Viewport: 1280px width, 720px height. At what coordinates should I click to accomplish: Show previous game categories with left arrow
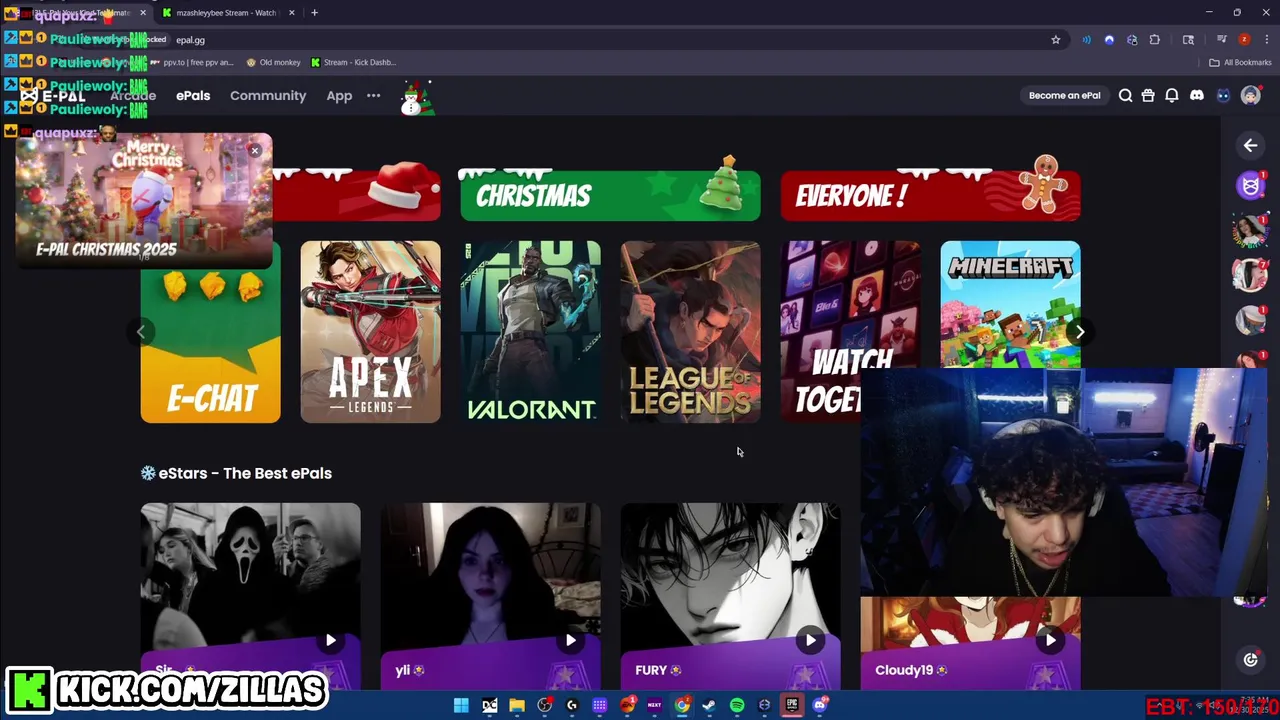coord(141,331)
